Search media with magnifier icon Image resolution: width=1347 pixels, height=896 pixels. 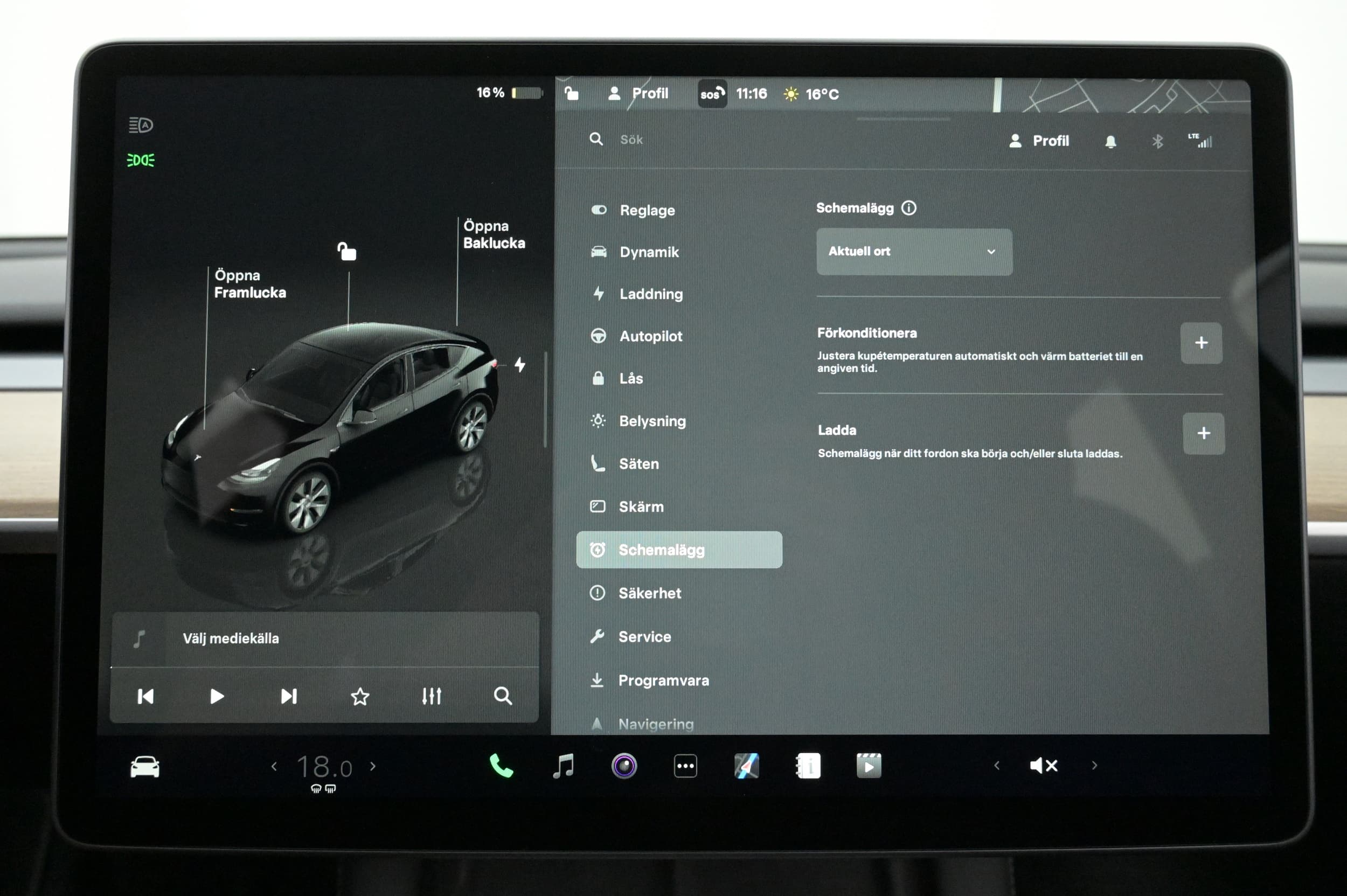[x=503, y=696]
